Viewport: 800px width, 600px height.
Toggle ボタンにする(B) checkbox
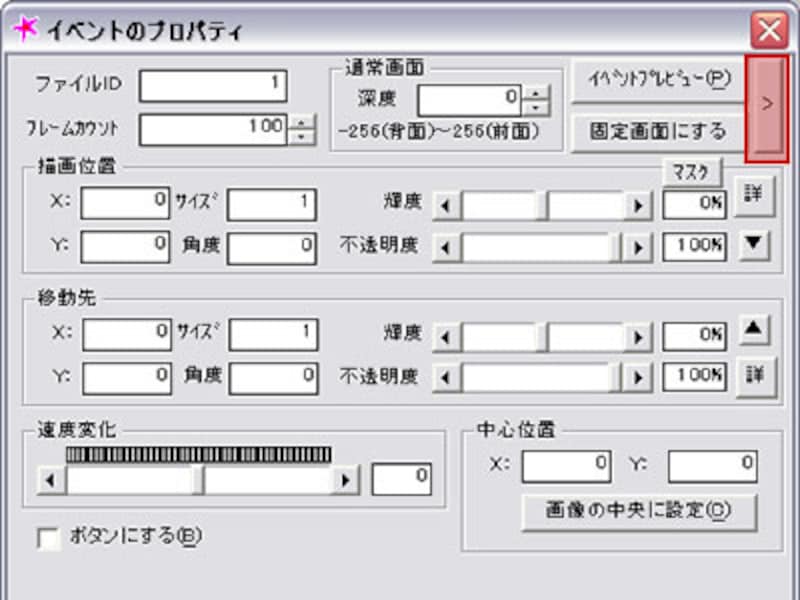(x=49, y=538)
